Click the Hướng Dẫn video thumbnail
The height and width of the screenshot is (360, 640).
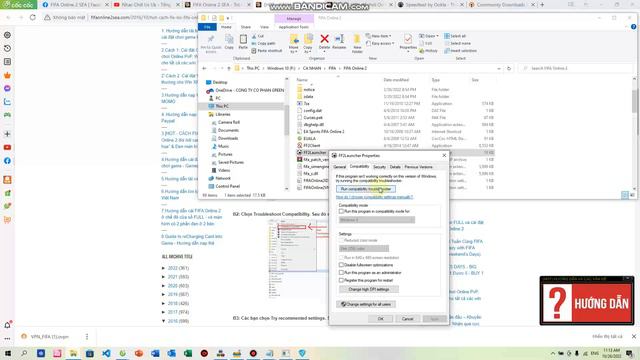pos(587,302)
